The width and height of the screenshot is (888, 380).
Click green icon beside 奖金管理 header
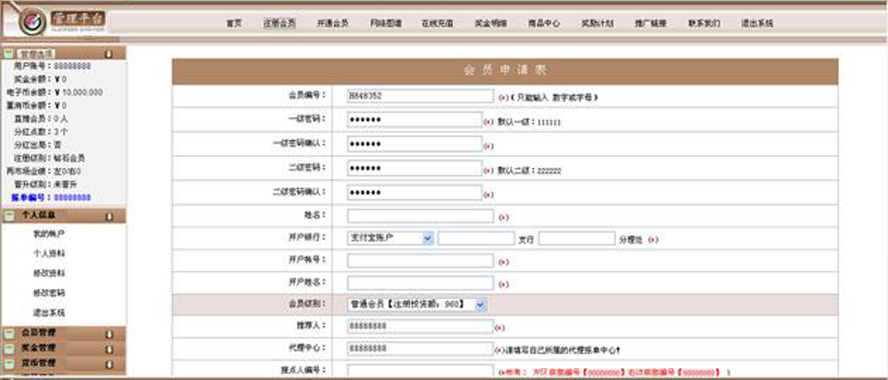(8, 348)
